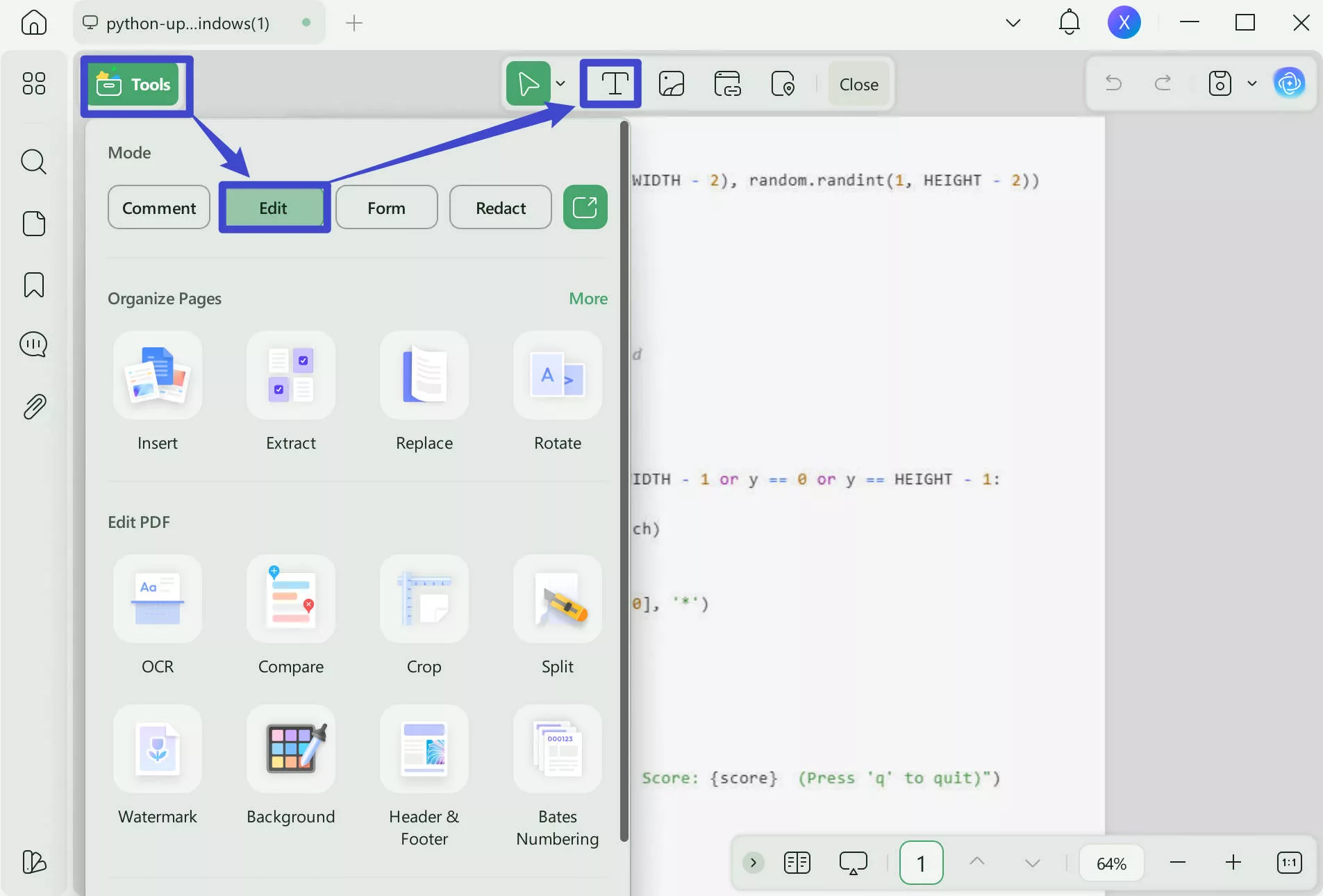The width and height of the screenshot is (1323, 896).
Task: Switch to Form mode
Action: pos(386,207)
